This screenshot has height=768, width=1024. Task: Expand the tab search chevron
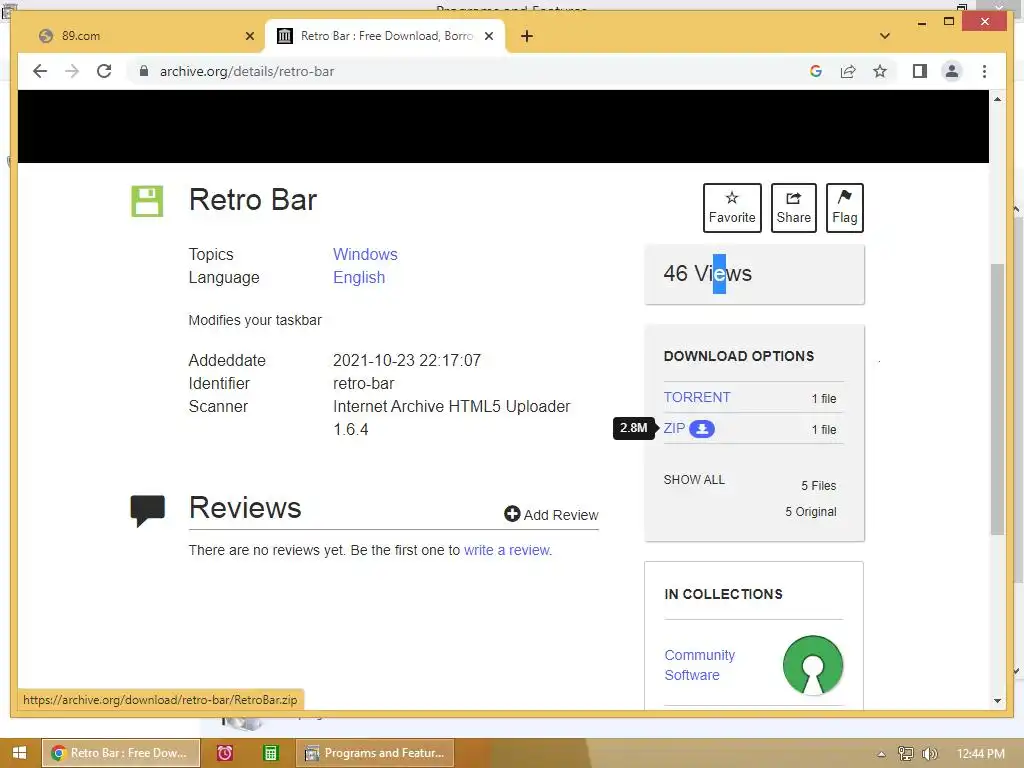[x=885, y=36]
